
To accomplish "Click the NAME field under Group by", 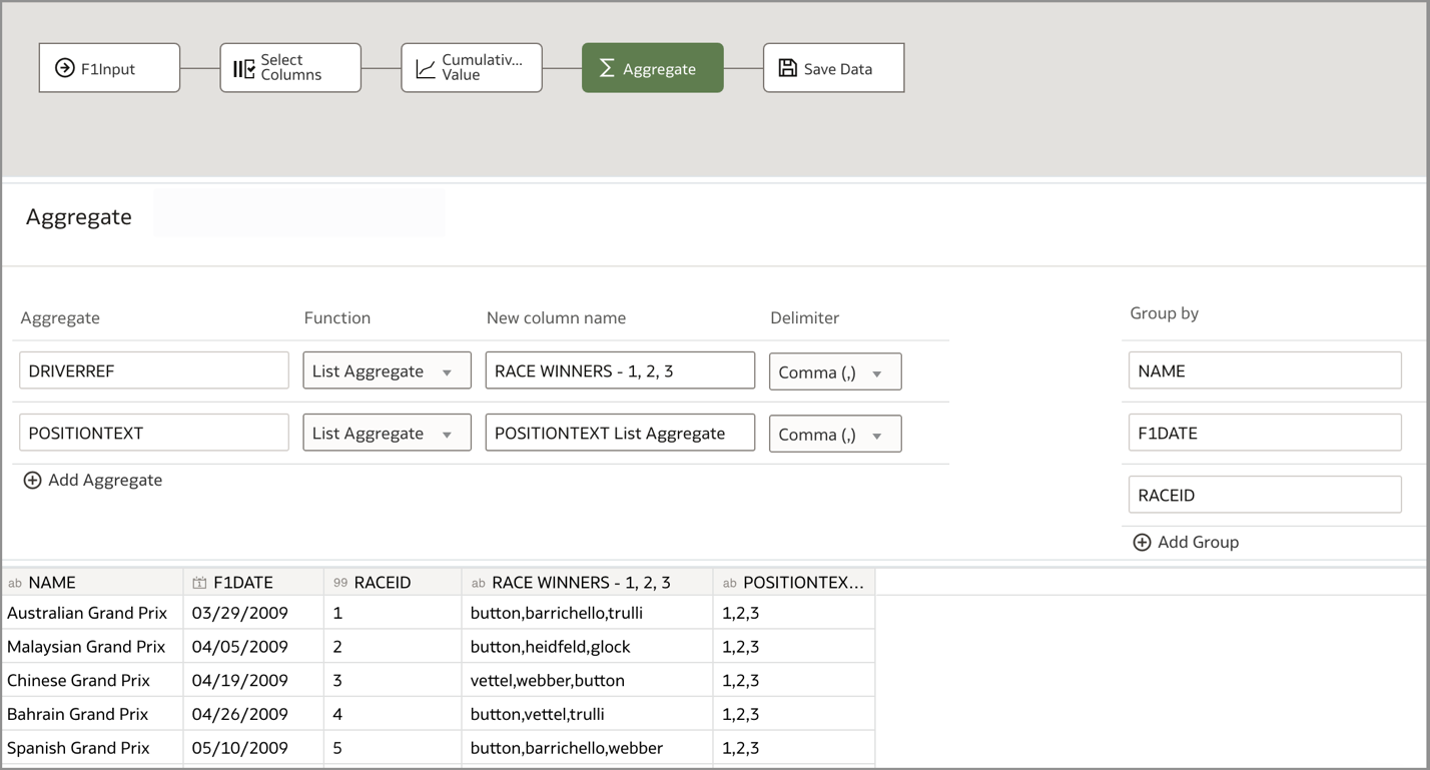I will coord(1264,370).
